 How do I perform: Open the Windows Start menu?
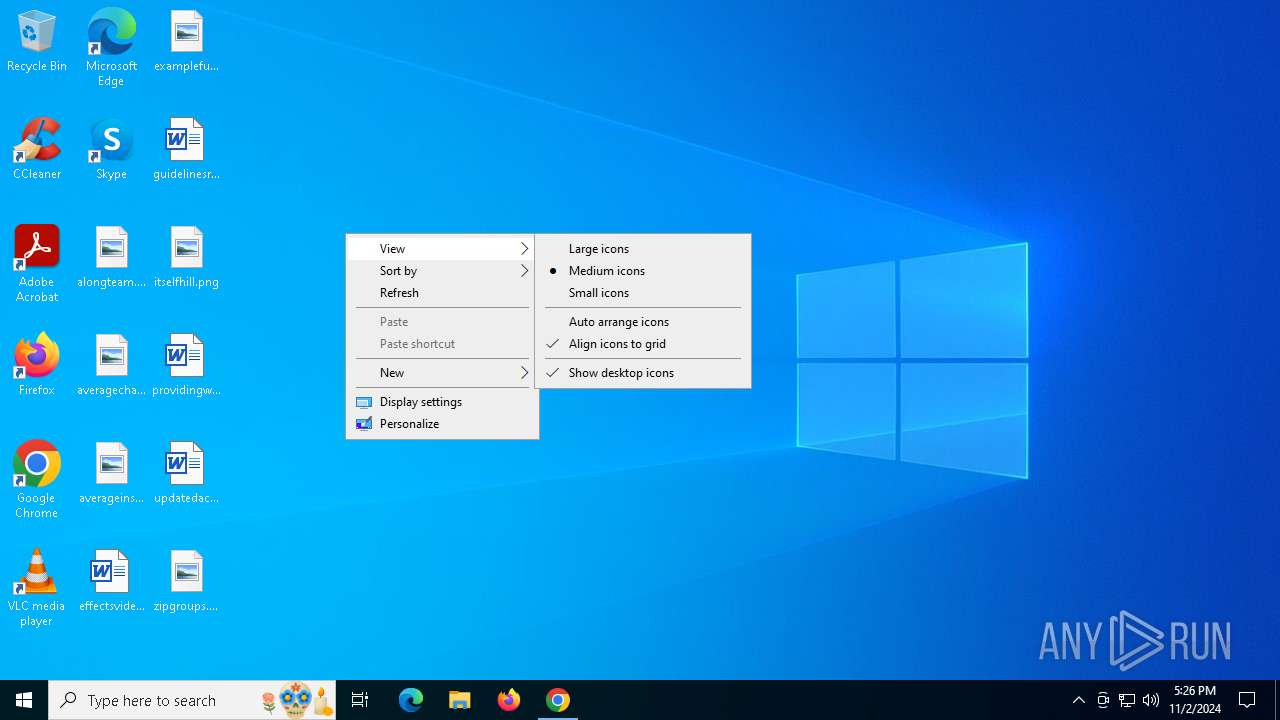coord(24,700)
